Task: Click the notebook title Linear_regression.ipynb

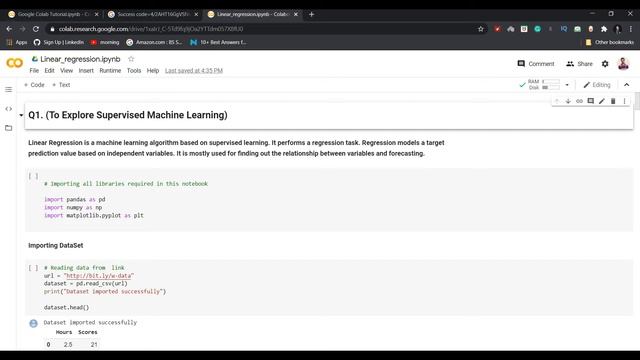Action: [x=80, y=59]
